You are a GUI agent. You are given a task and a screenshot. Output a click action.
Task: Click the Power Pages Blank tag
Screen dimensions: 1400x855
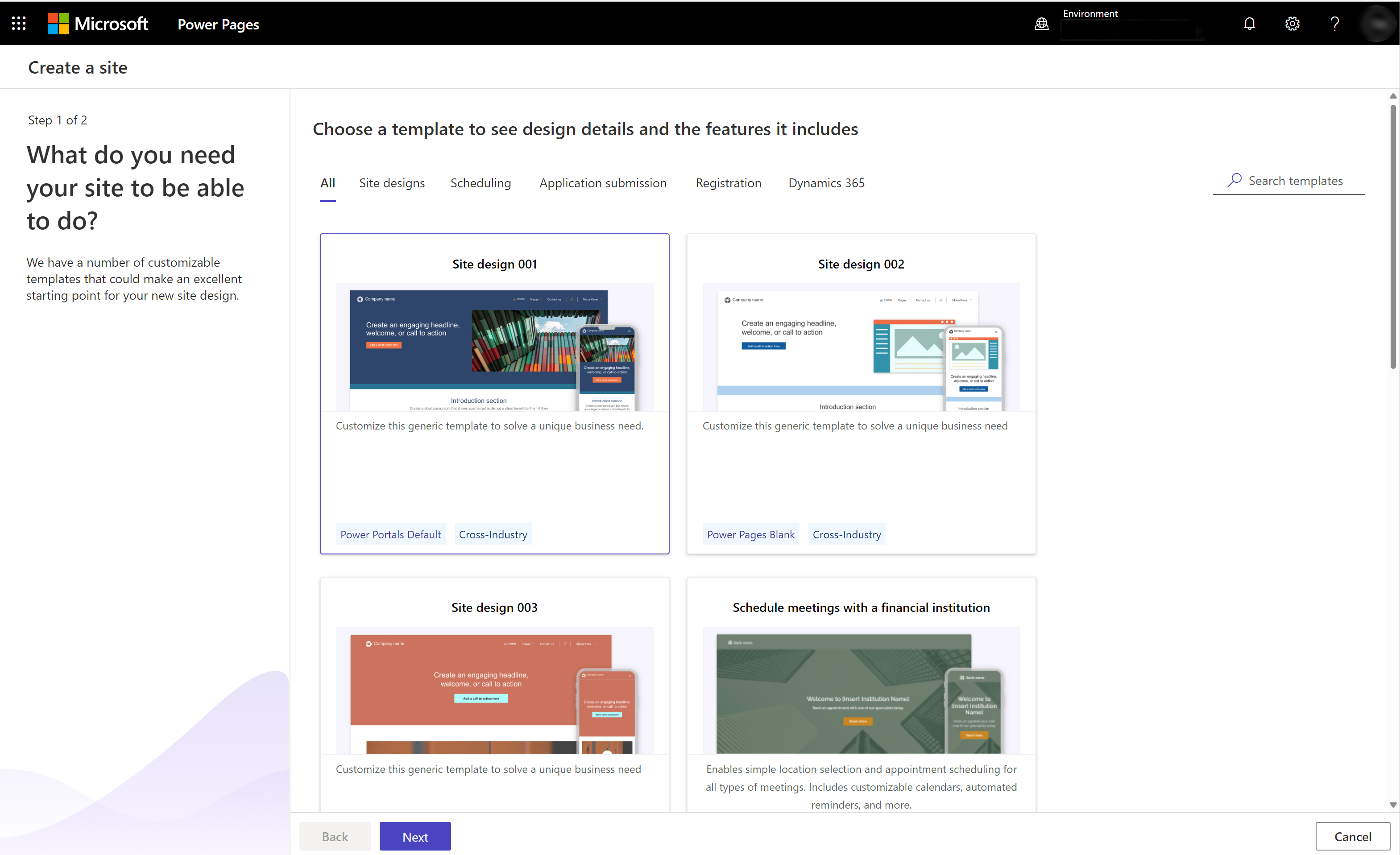751,534
